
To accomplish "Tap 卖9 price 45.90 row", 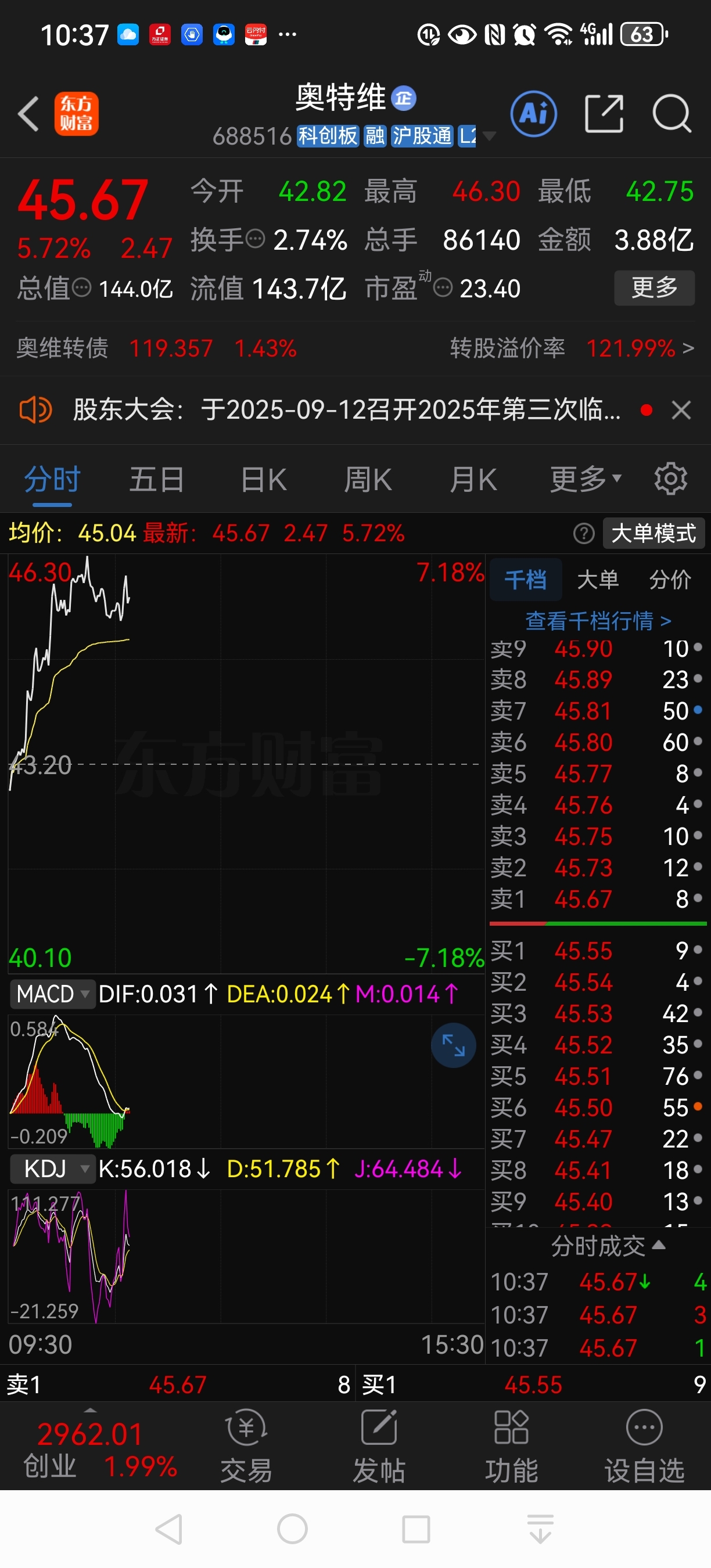I will 598,649.
